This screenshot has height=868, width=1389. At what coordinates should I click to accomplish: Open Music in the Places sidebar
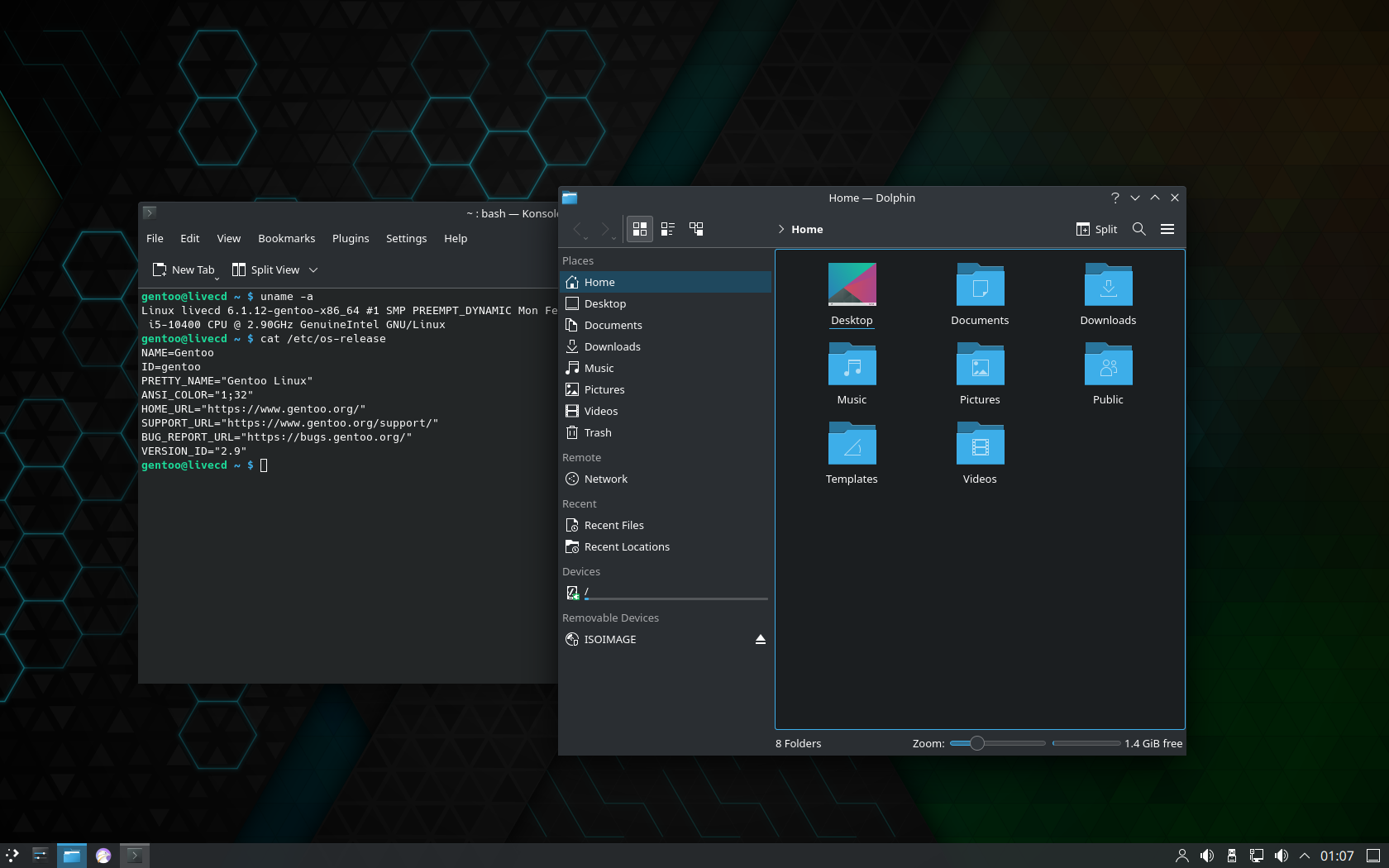pyautogui.click(x=666, y=368)
